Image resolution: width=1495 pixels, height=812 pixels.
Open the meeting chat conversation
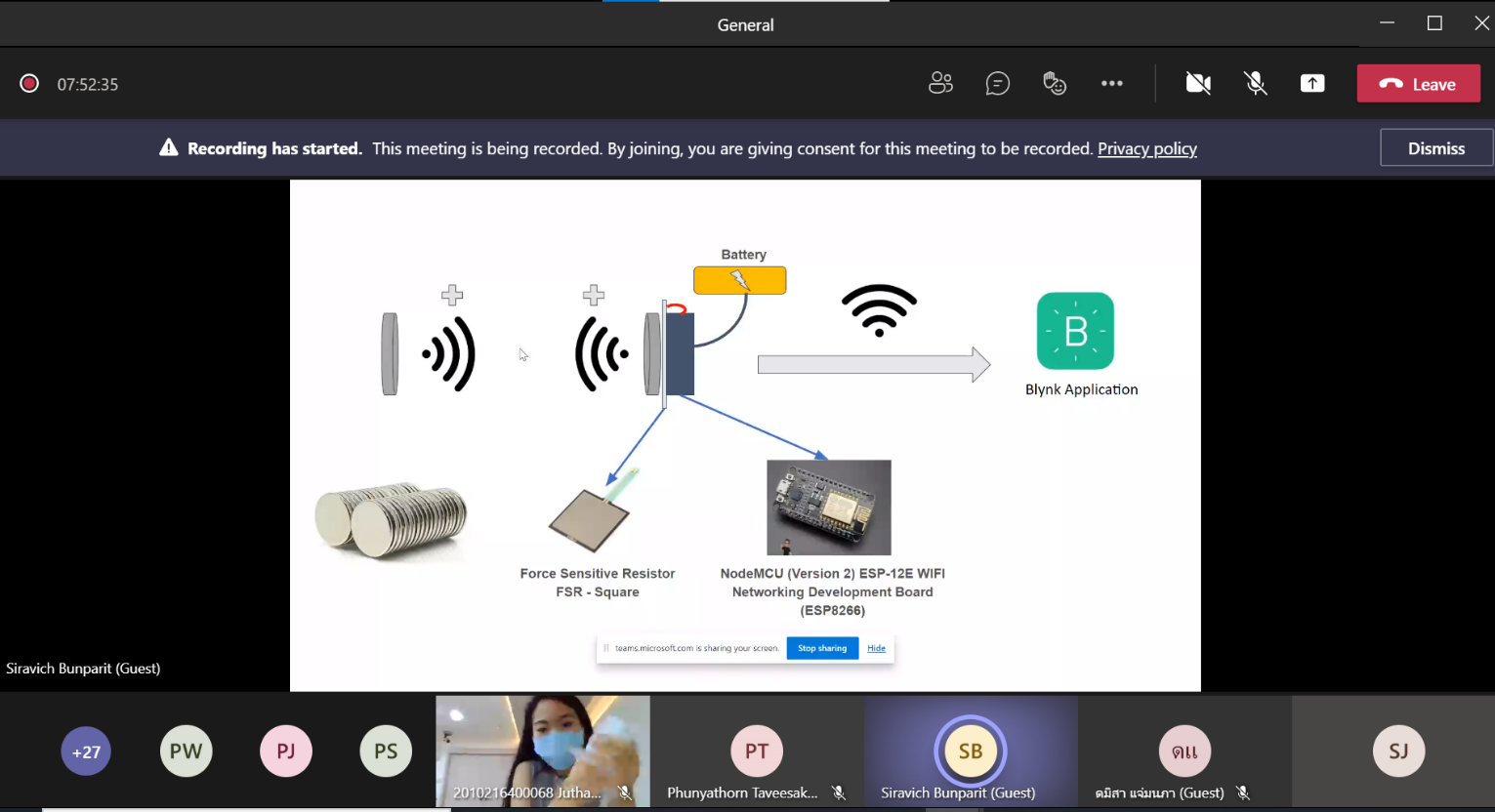(x=997, y=84)
